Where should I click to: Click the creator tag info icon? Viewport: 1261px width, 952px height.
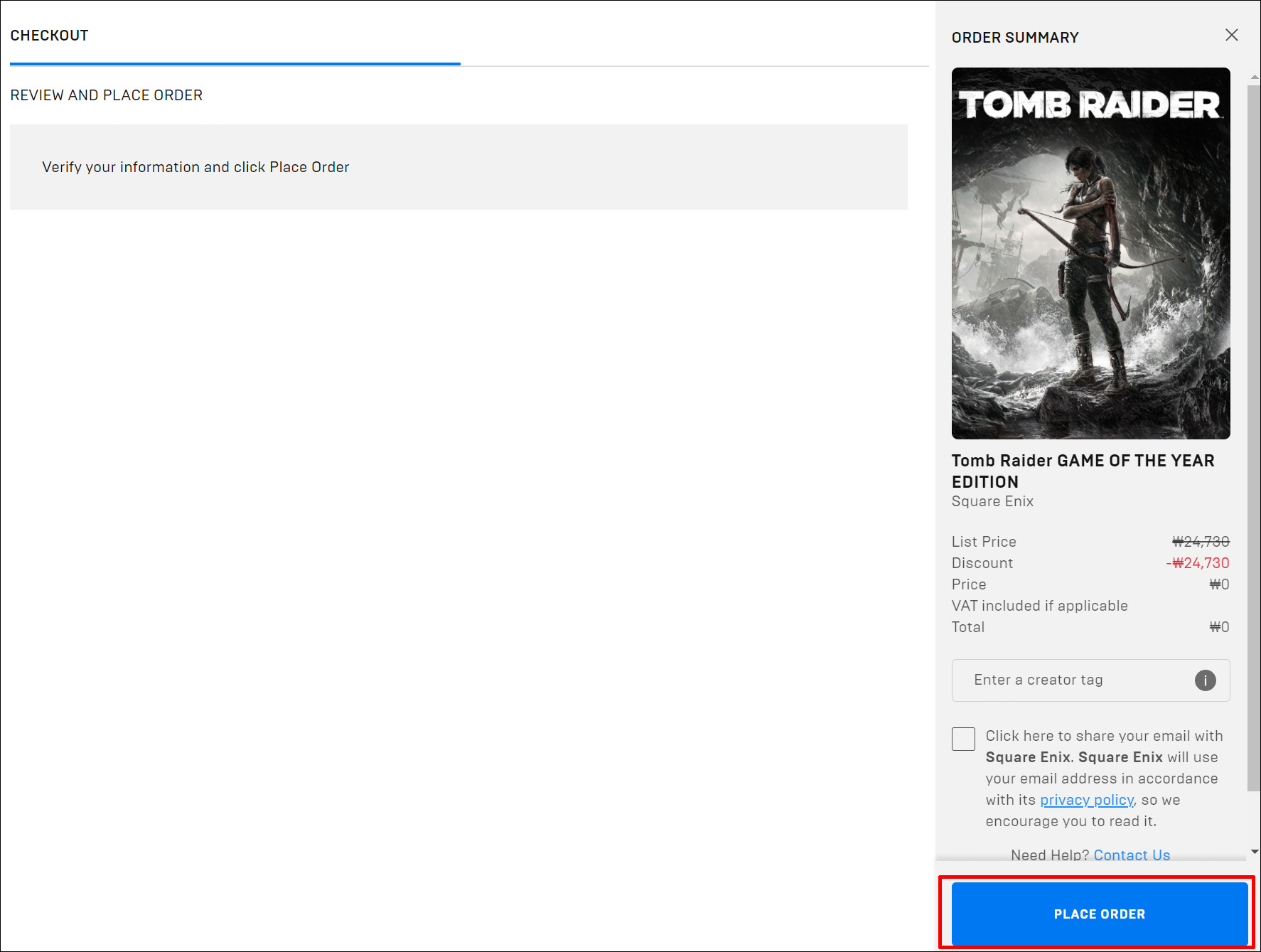(x=1206, y=680)
